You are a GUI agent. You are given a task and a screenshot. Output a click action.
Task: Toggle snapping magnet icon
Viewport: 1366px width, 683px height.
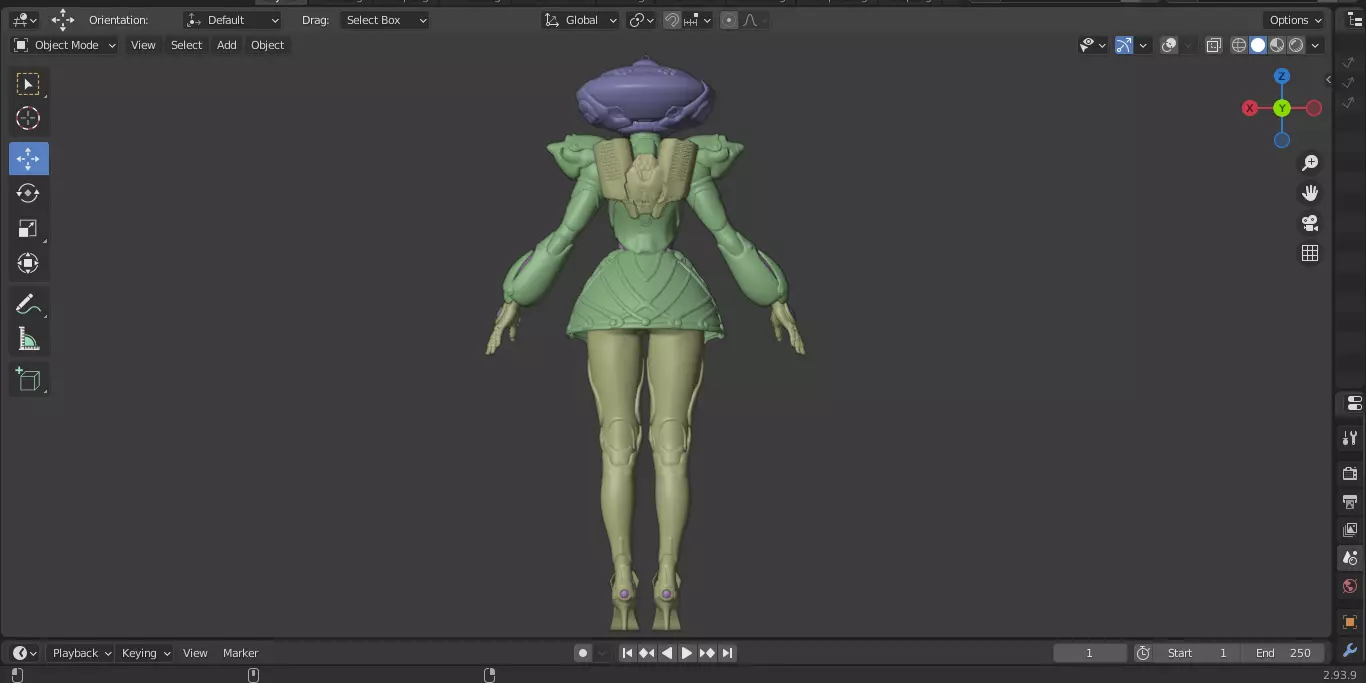[x=672, y=20]
